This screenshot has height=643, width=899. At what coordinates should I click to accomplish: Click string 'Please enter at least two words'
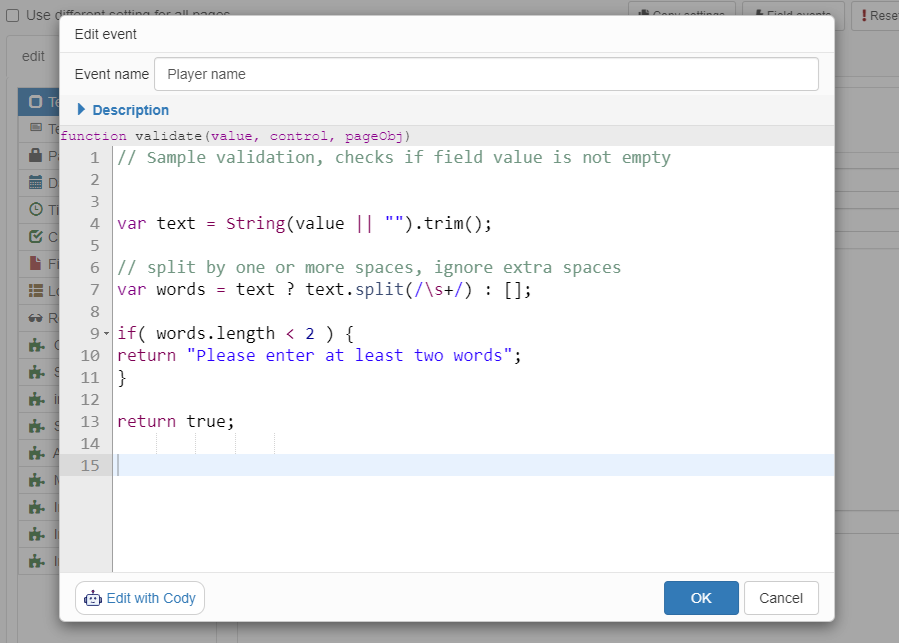[349, 355]
